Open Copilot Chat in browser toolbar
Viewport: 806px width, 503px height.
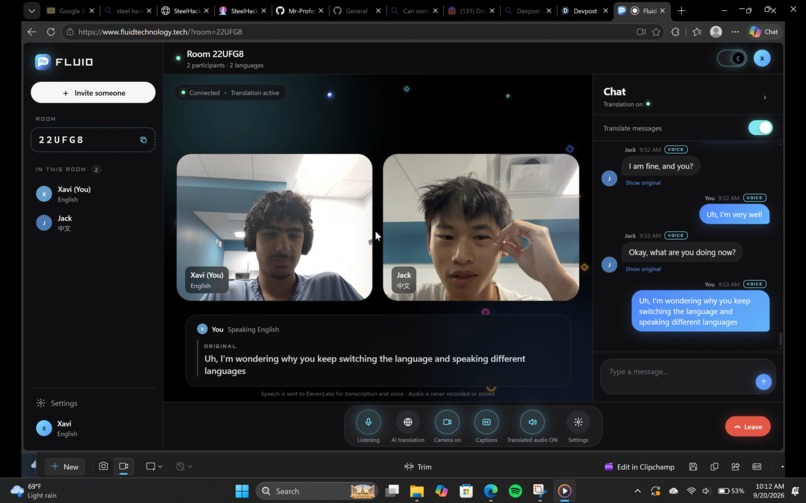tap(763, 32)
